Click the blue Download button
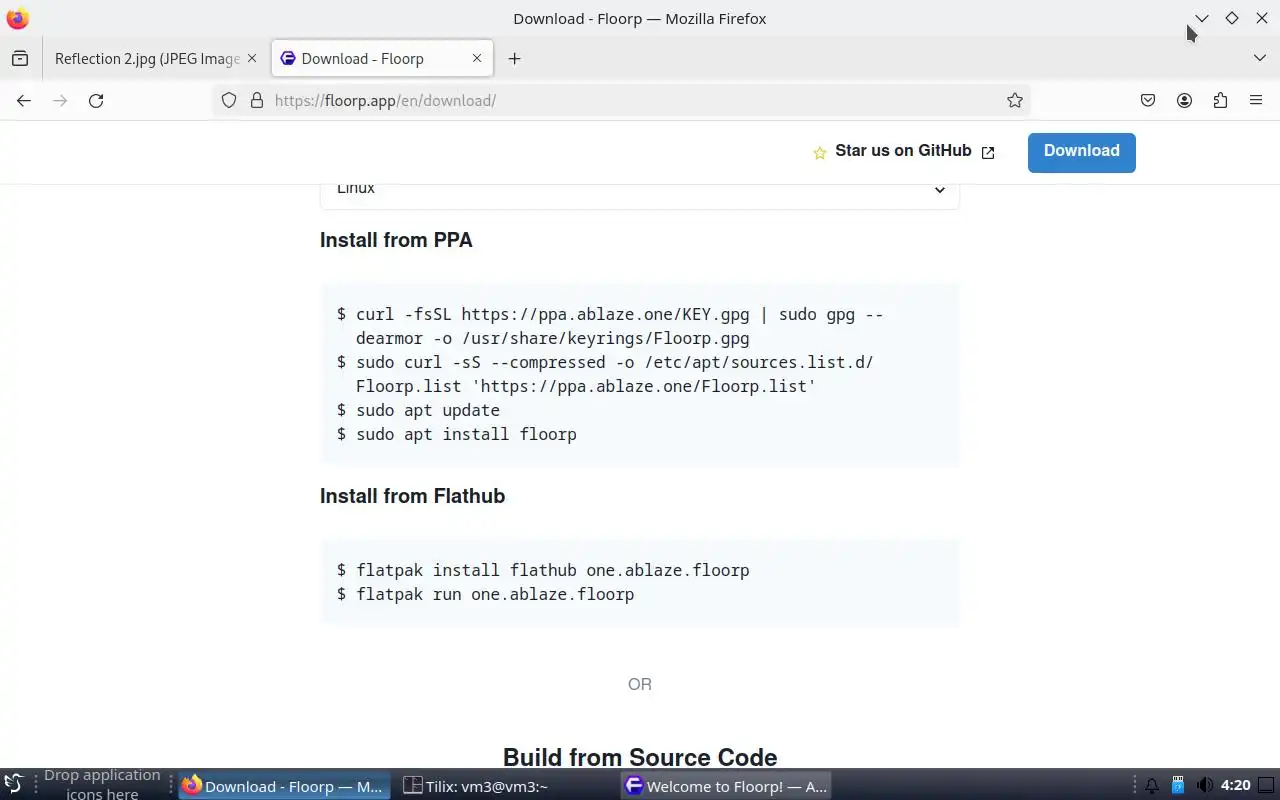This screenshot has width=1280, height=800. (x=1081, y=152)
